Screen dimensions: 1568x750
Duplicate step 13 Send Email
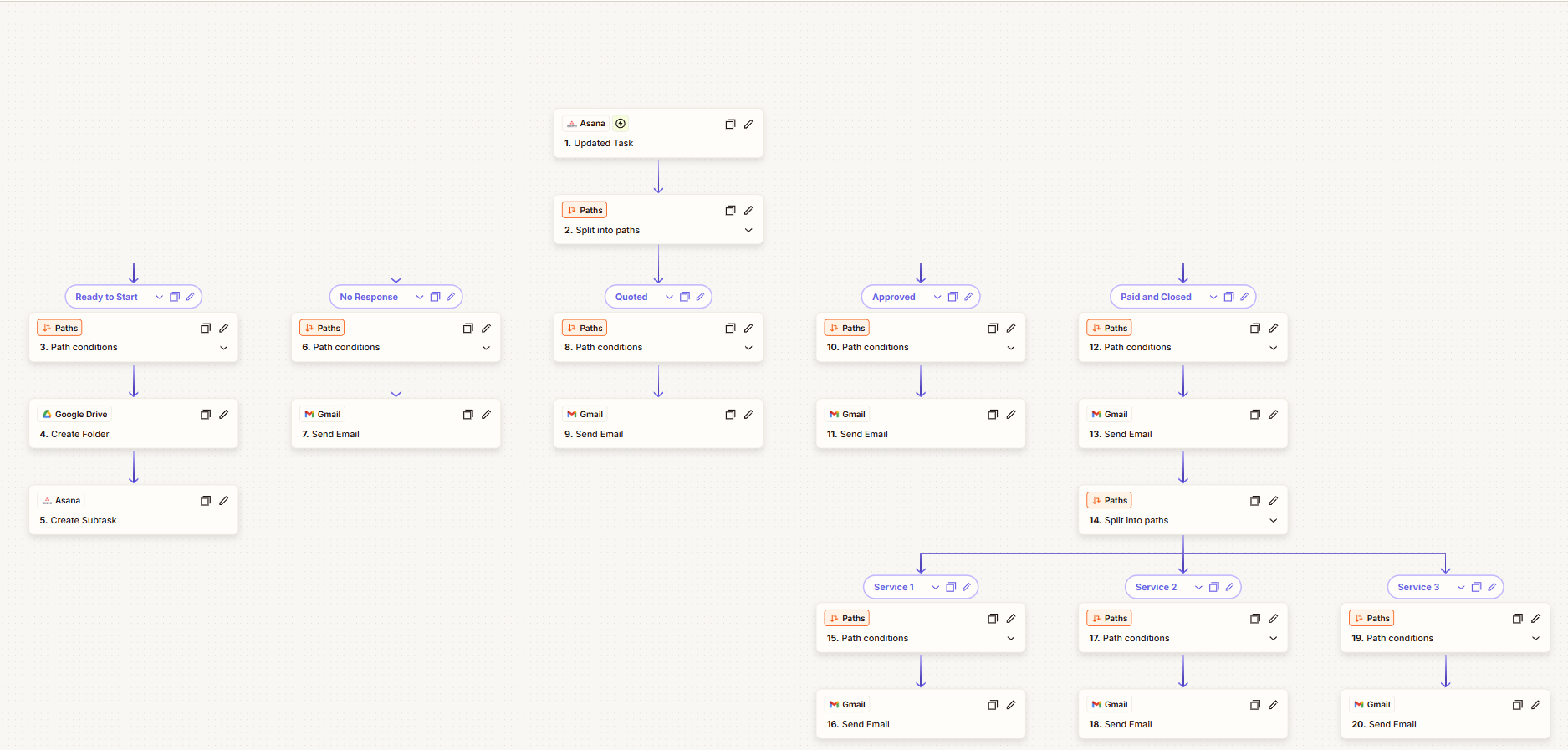coord(1255,415)
